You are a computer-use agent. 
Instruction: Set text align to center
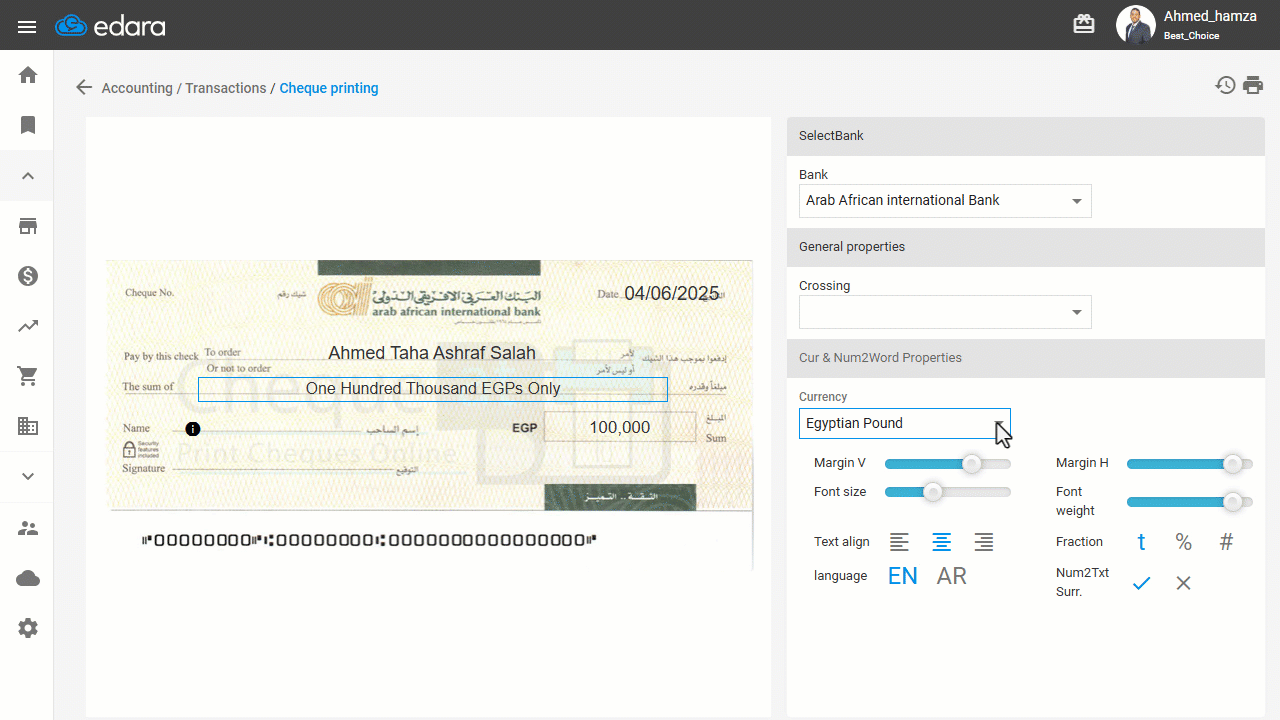click(942, 542)
